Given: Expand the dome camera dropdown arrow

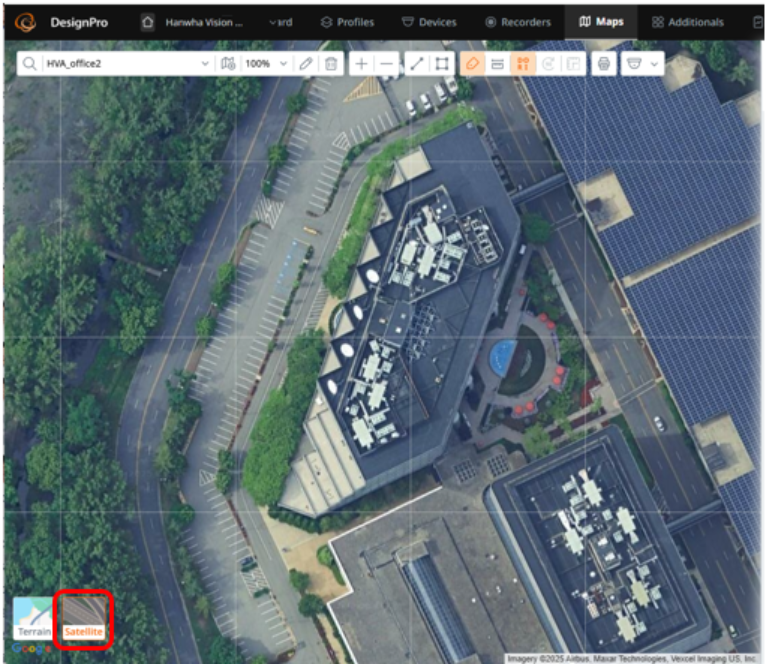Looking at the screenshot, I should [655, 64].
